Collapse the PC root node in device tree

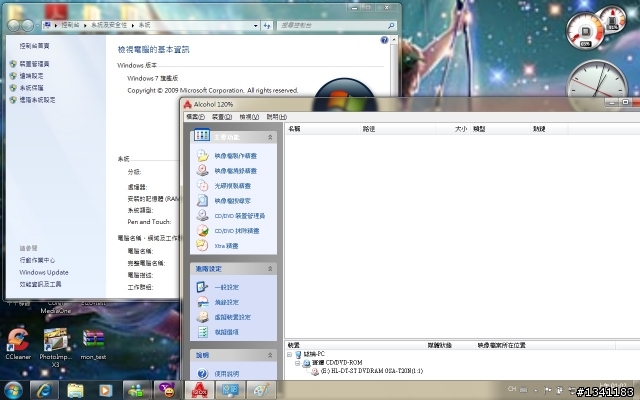[x=289, y=354]
